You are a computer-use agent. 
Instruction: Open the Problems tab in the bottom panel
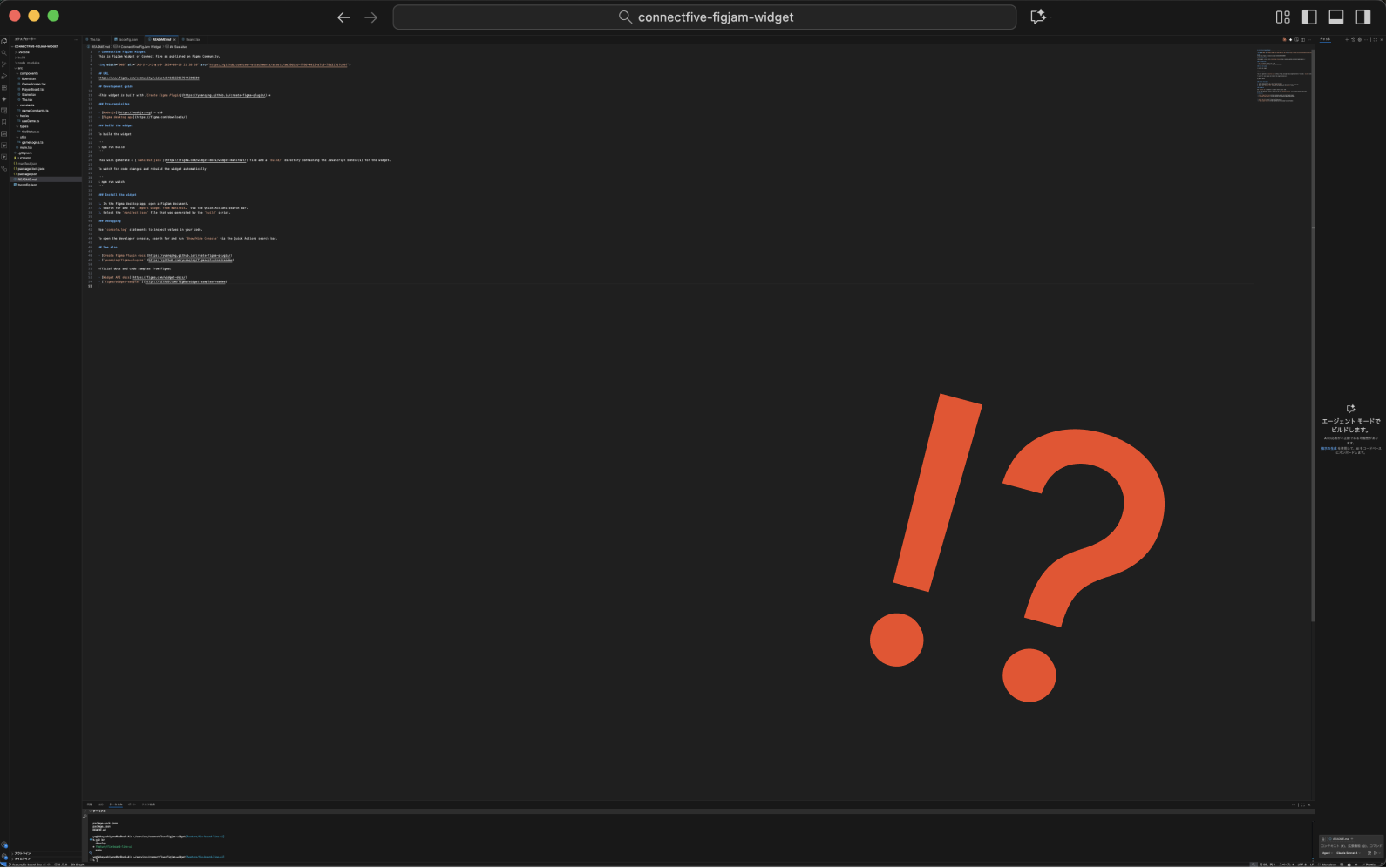click(x=90, y=804)
